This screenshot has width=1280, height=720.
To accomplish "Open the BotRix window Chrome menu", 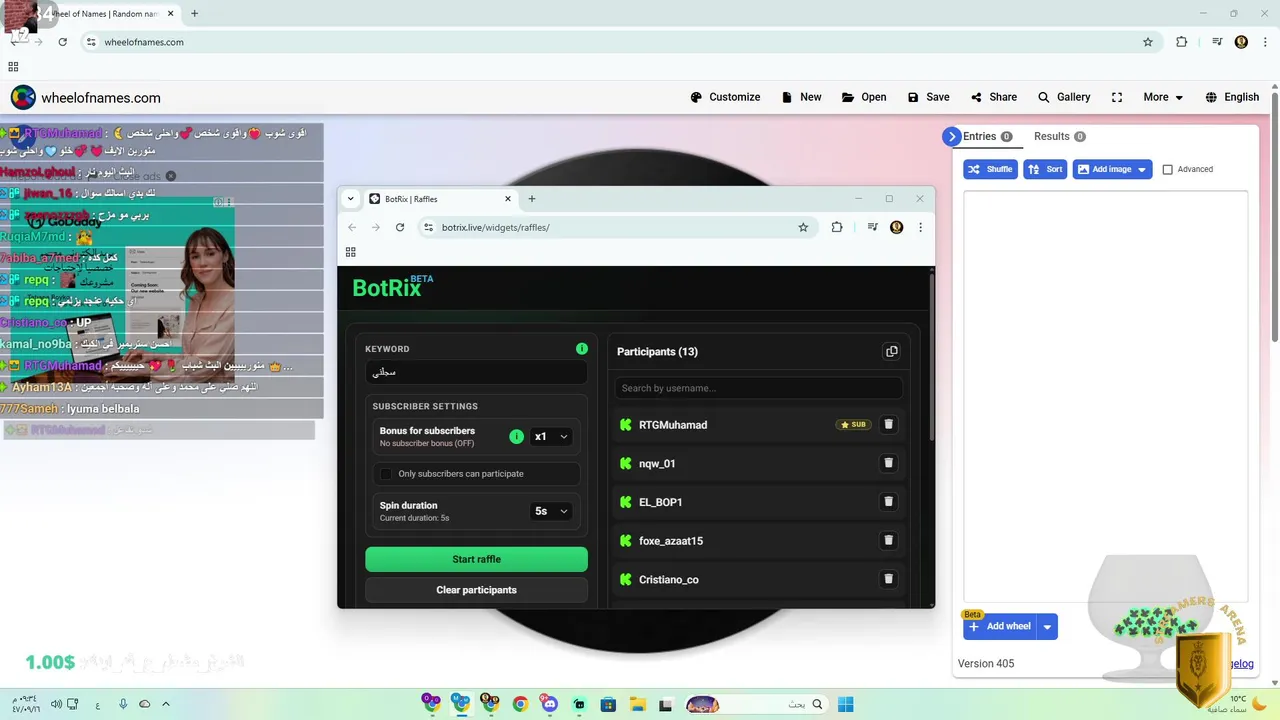I will [x=920, y=227].
